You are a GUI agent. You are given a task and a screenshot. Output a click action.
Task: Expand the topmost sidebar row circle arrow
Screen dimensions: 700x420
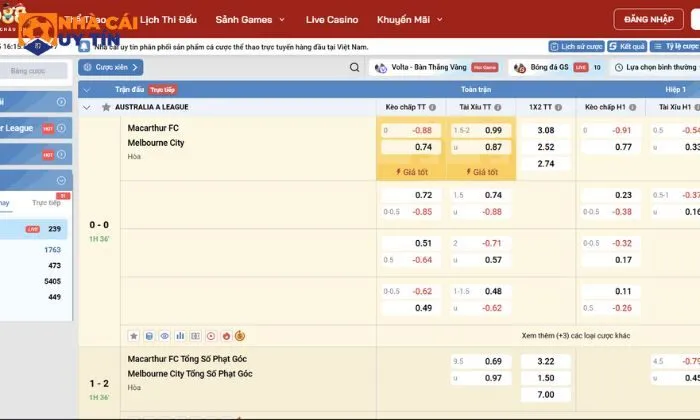tap(61, 102)
